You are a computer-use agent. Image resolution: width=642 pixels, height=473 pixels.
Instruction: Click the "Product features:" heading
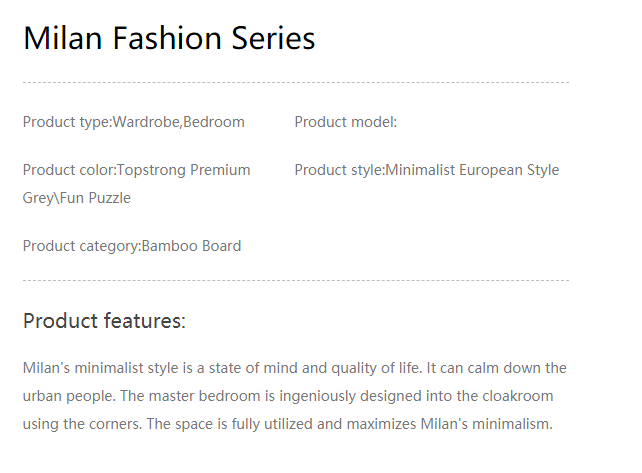104,321
